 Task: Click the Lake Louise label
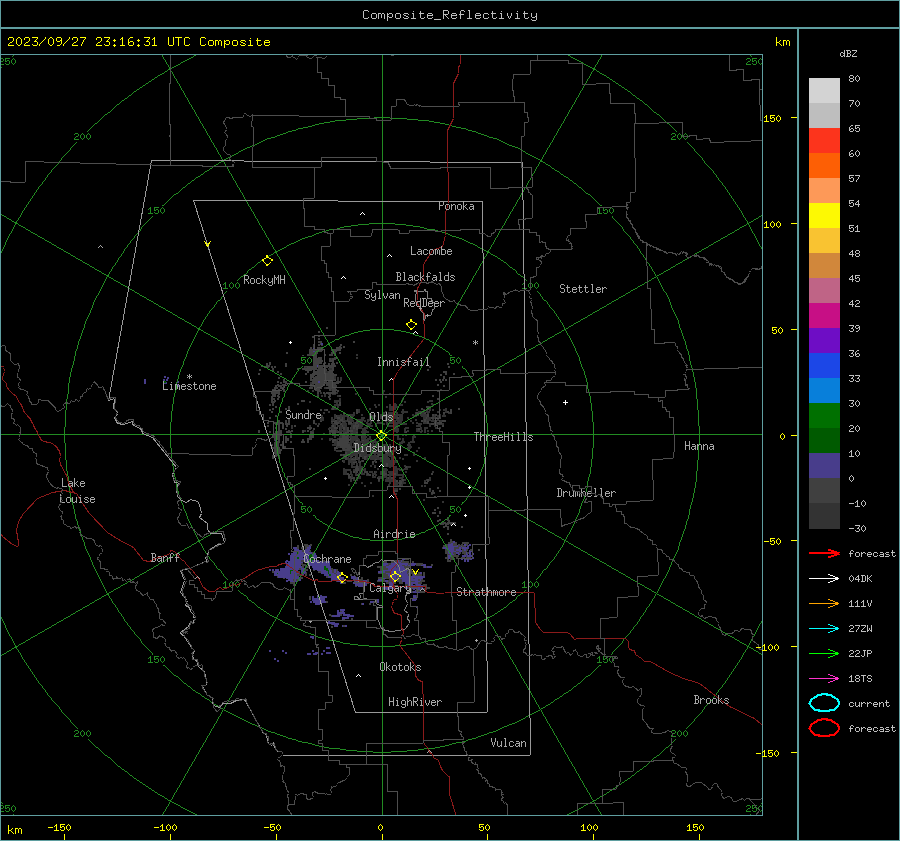click(77, 491)
